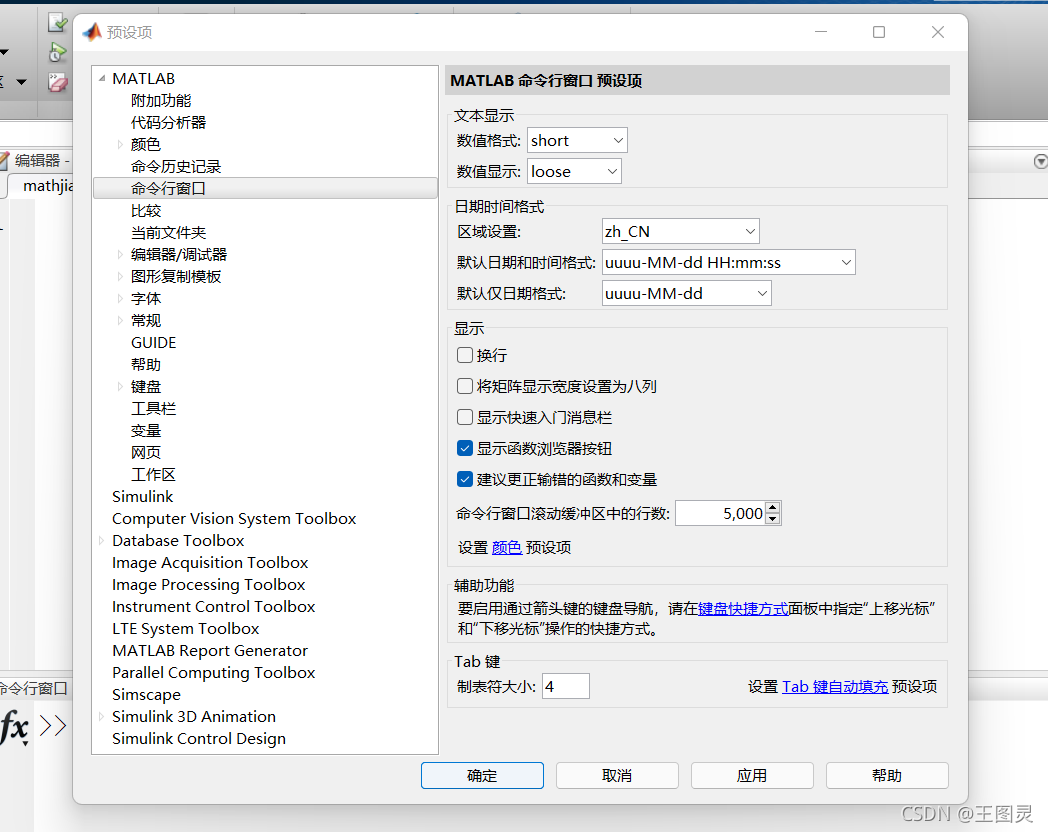Disable 建议更正输错的函数和变量 checkbox
1048x832 pixels.
point(465,478)
